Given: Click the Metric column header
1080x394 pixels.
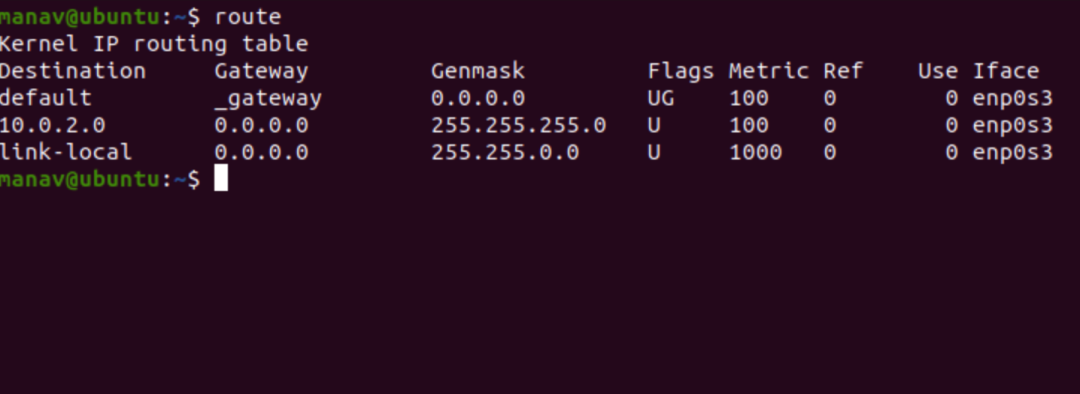Looking at the screenshot, I should coord(769,71).
